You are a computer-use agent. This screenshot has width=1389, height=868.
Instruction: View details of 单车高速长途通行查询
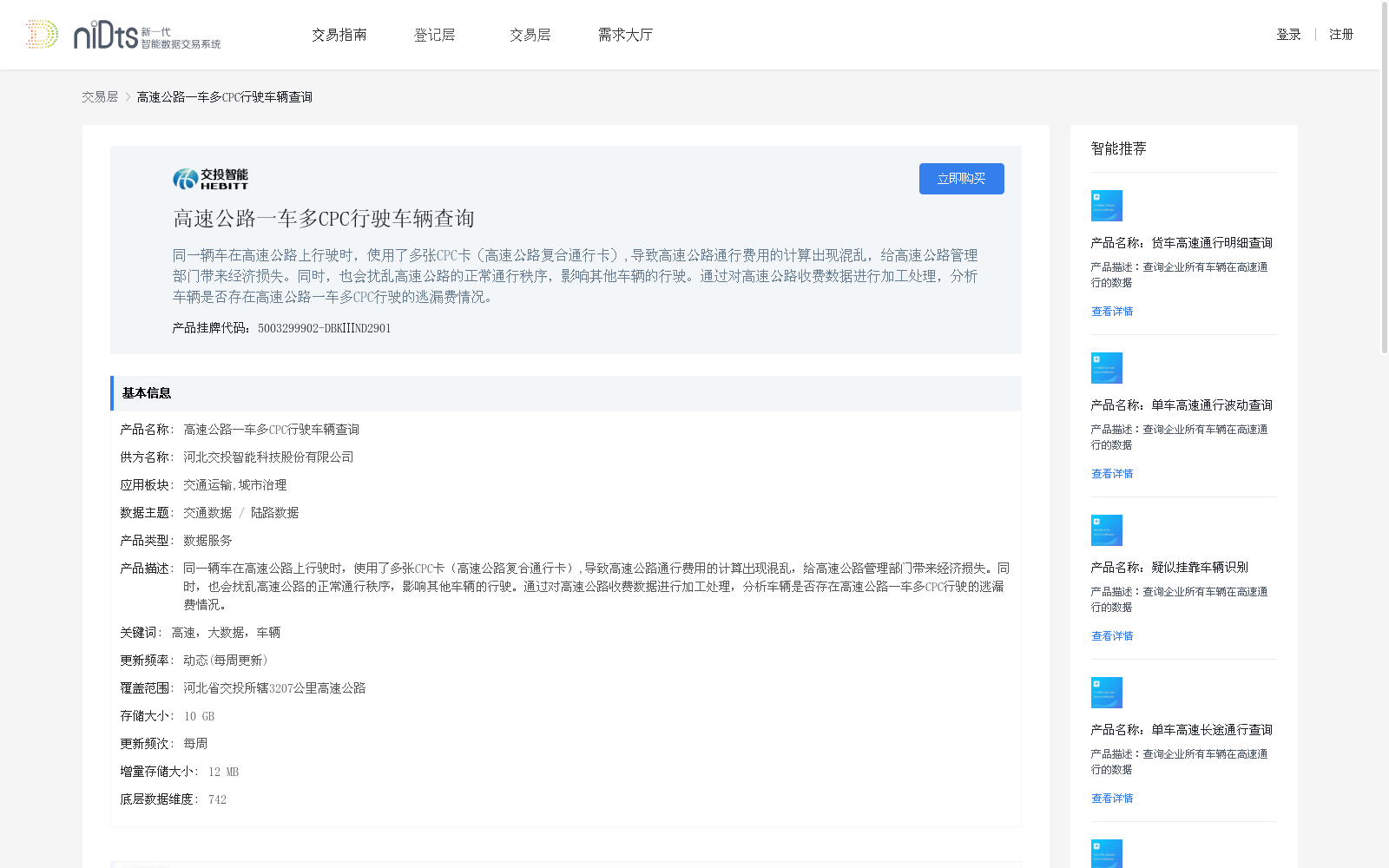pos(1112,799)
